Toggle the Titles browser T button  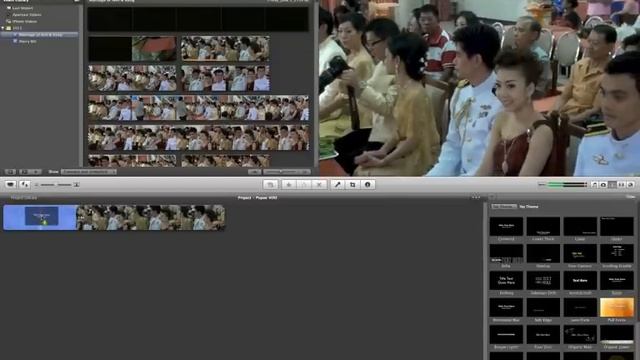coord(612,185)
